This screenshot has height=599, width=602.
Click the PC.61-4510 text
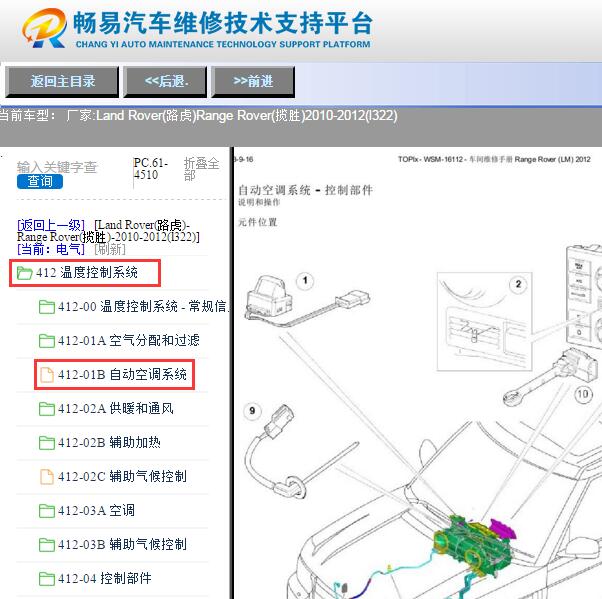[x=150, y=169]
